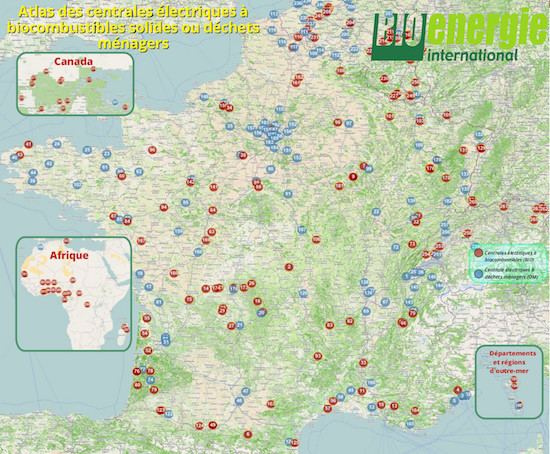Select red marker 96 in Normandy

[152, 150]
